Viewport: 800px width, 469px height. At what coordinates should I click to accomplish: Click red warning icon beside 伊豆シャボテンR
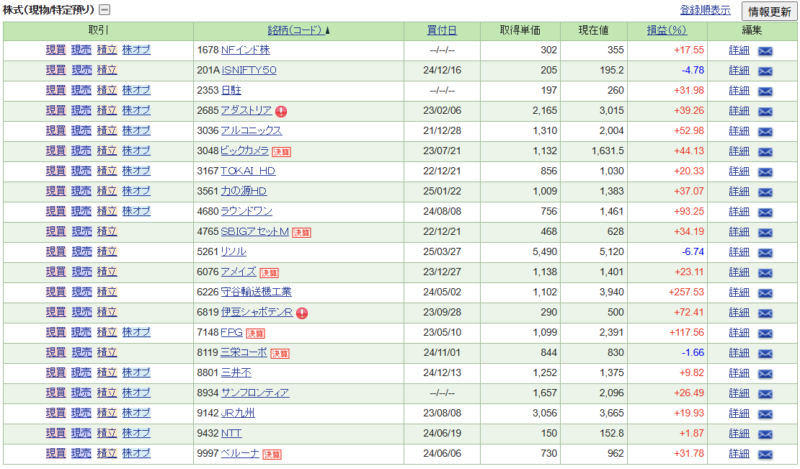coord(302,313)
